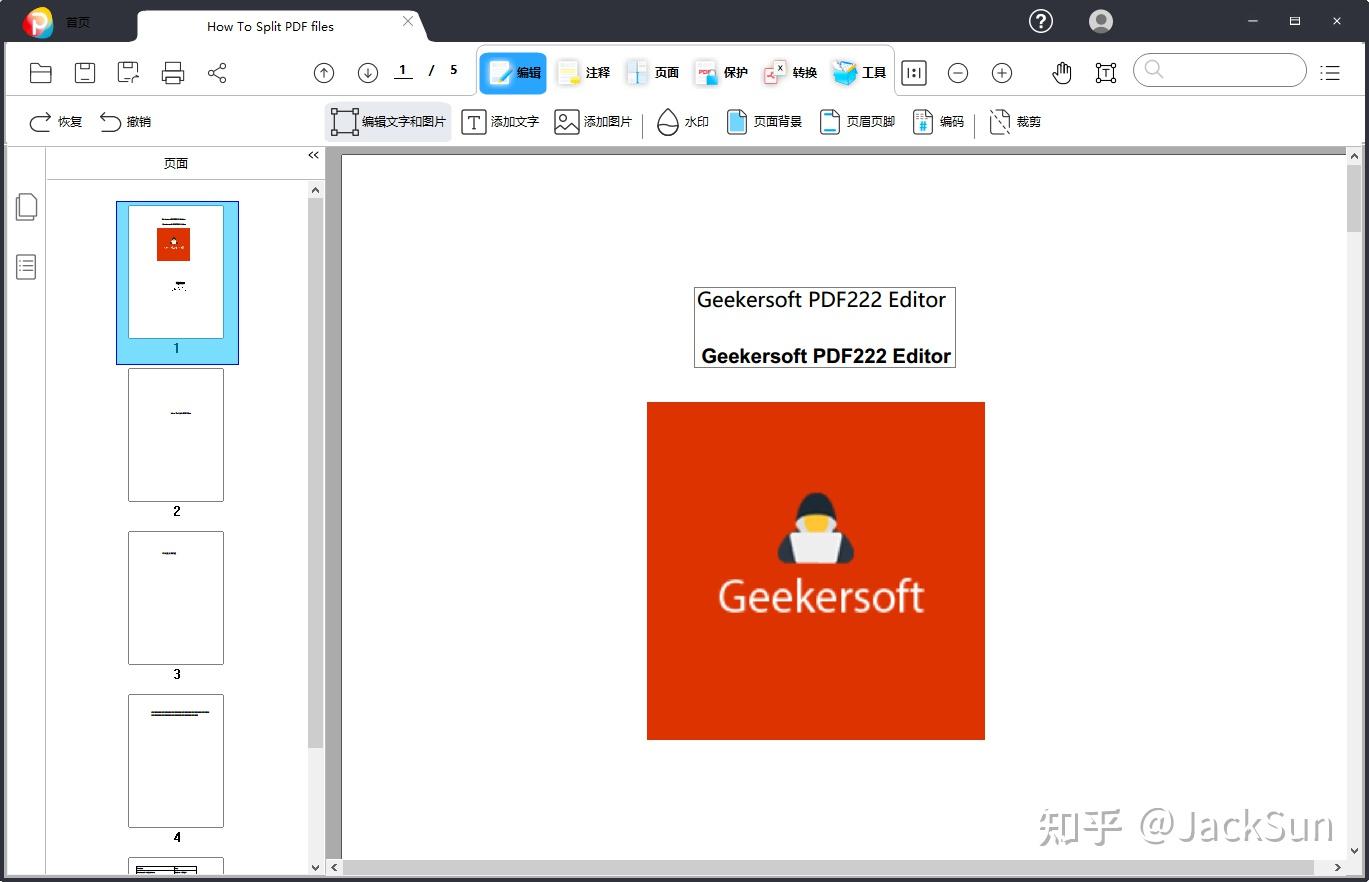Click the share icon
The height and width of the screenshot is (882, 1369).
coord(215,72)
